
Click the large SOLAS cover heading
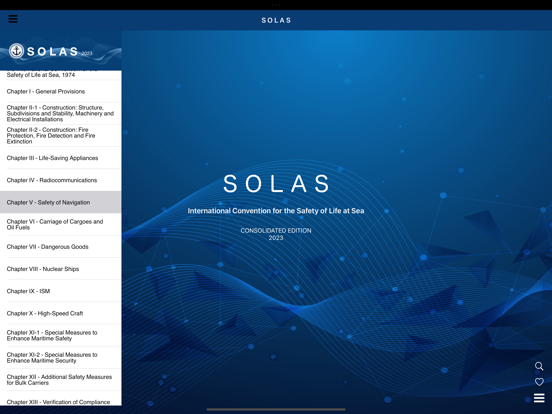click(x=277, y=184)
